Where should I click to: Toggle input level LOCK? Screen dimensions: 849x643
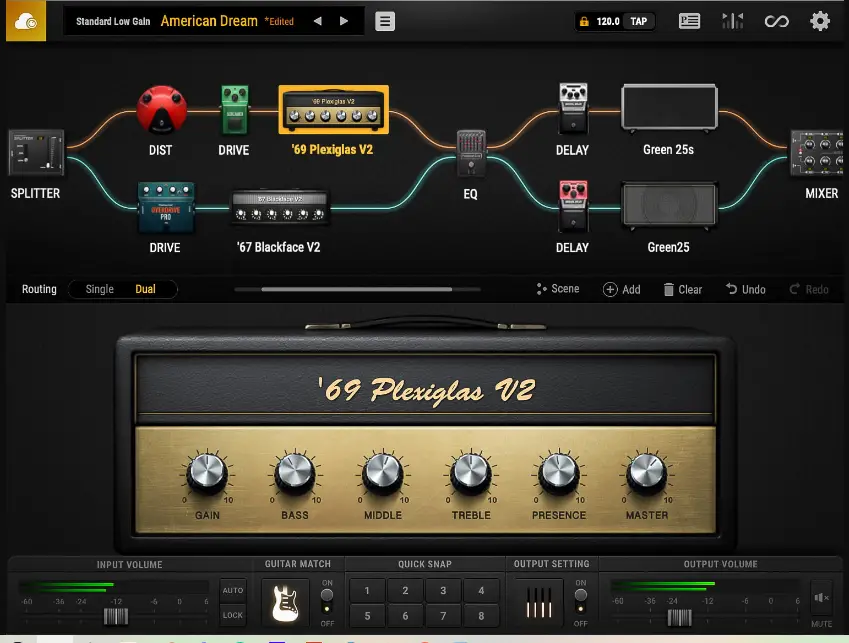click(x=233, y=615)
